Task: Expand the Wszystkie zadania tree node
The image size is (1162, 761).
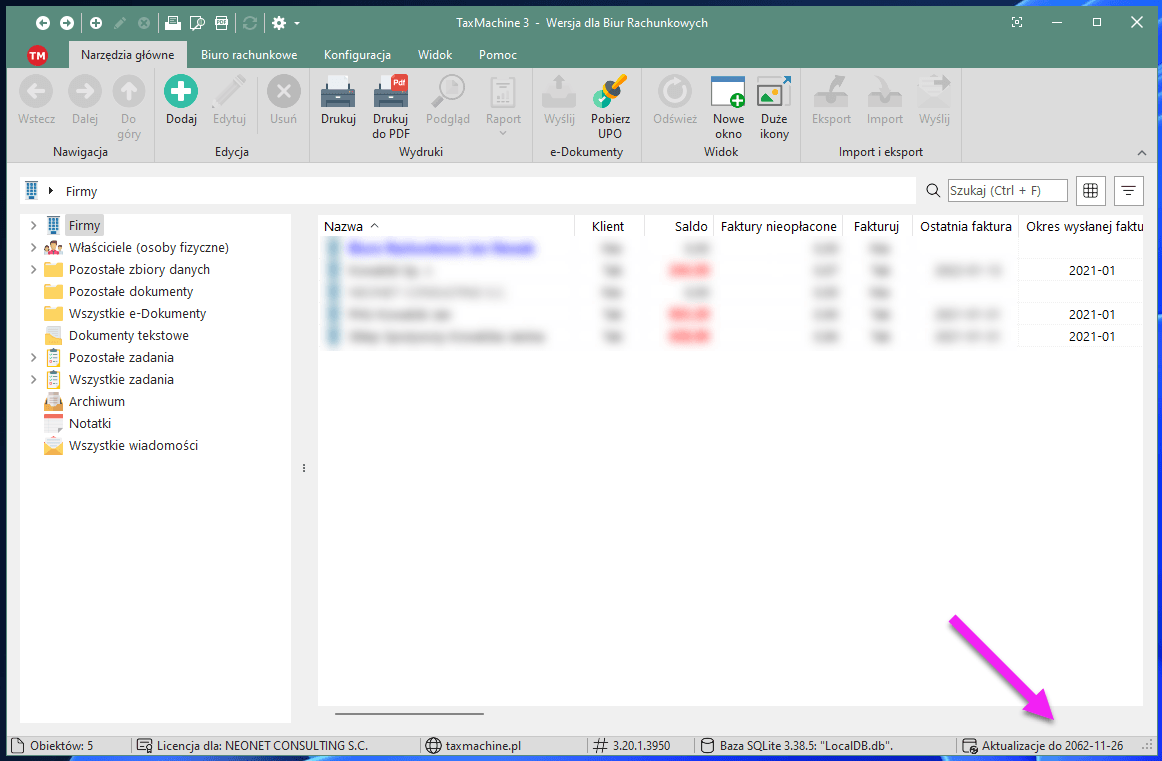Action: click(x=33, y=380)
